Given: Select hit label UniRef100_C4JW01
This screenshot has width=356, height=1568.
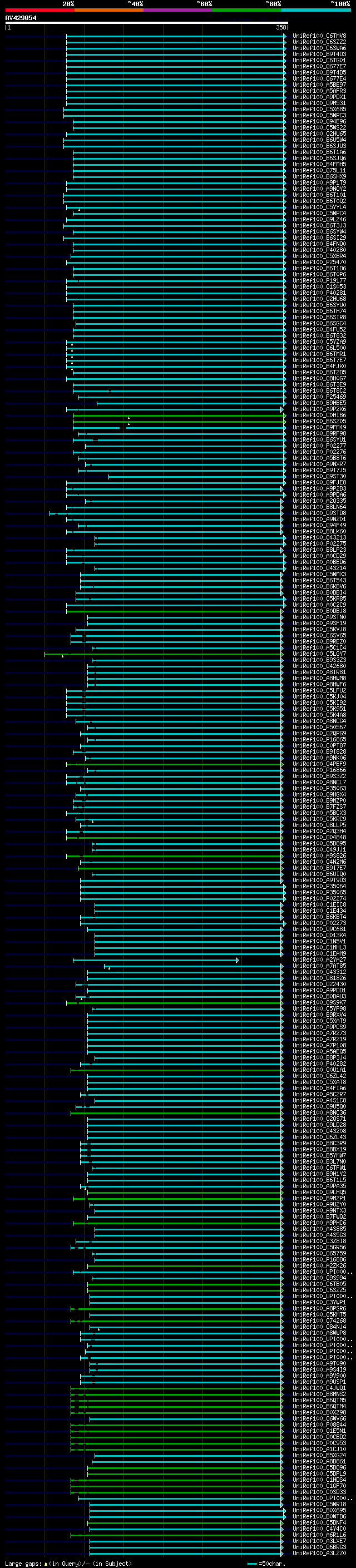Looking at the screenshot, I should (x=319, y=1388).
